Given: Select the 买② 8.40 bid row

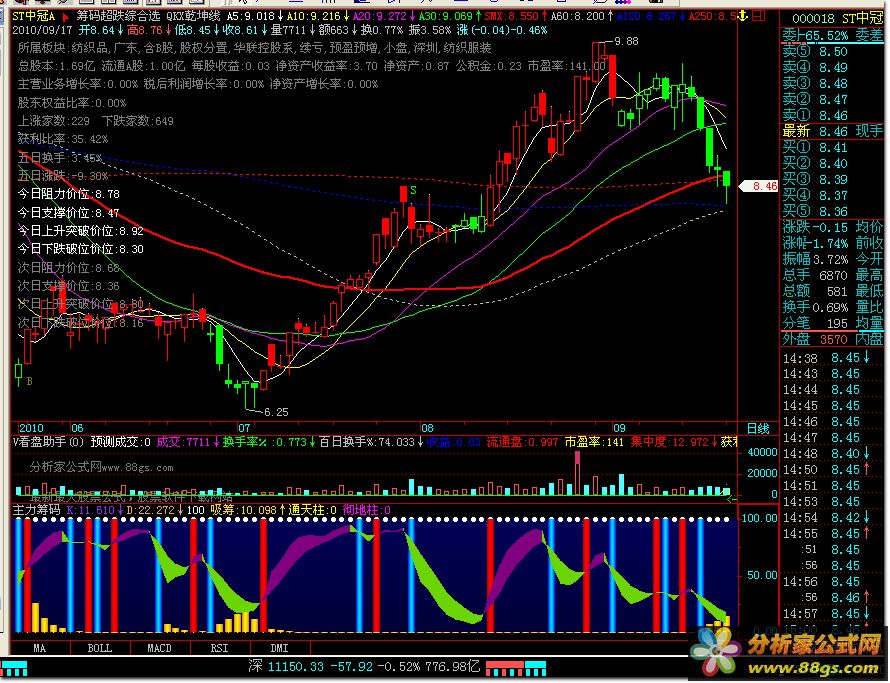Looking at the screenshot, I should click(x=833, y=164).
